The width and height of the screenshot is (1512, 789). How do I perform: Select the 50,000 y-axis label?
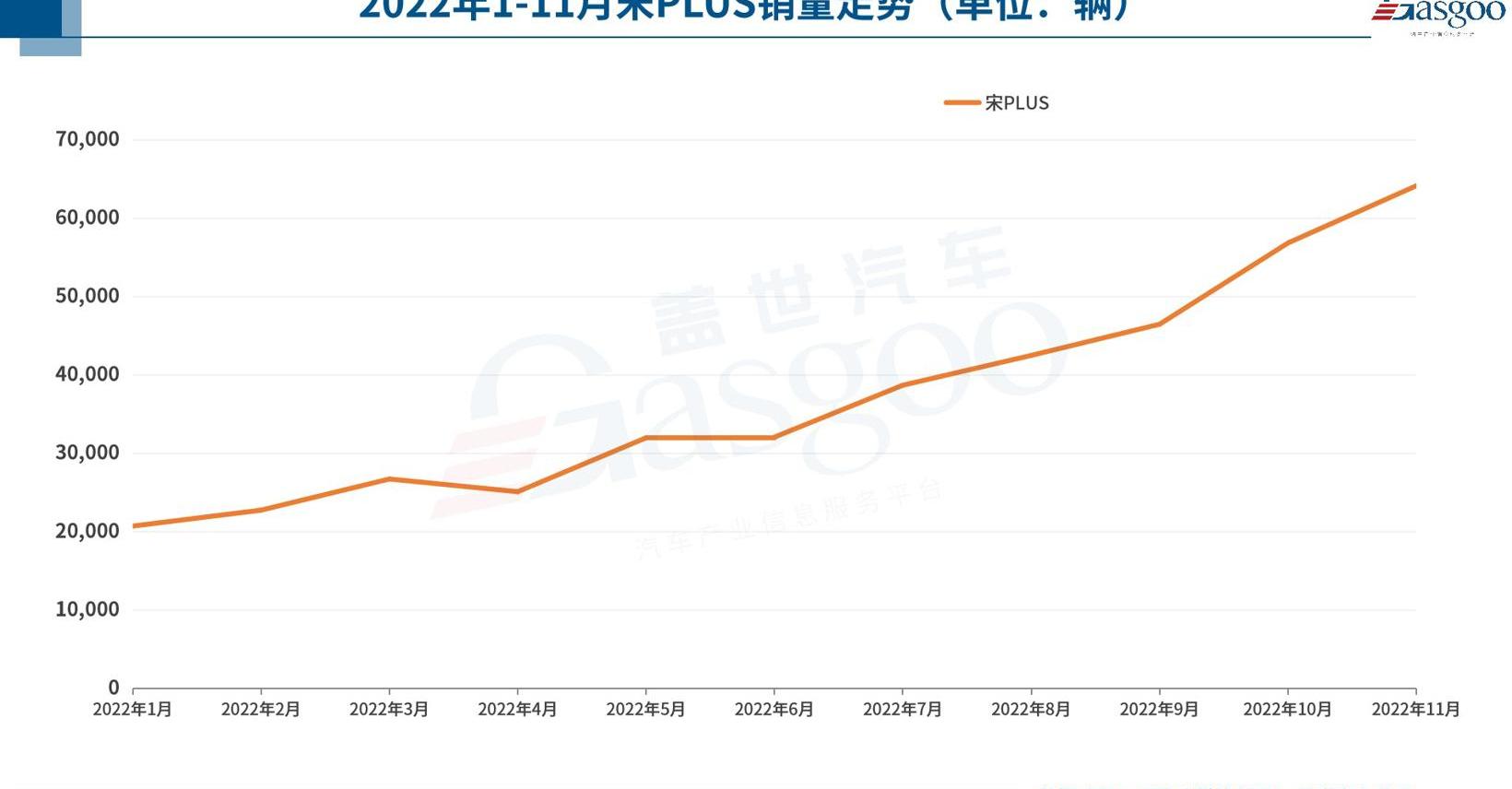88,296
